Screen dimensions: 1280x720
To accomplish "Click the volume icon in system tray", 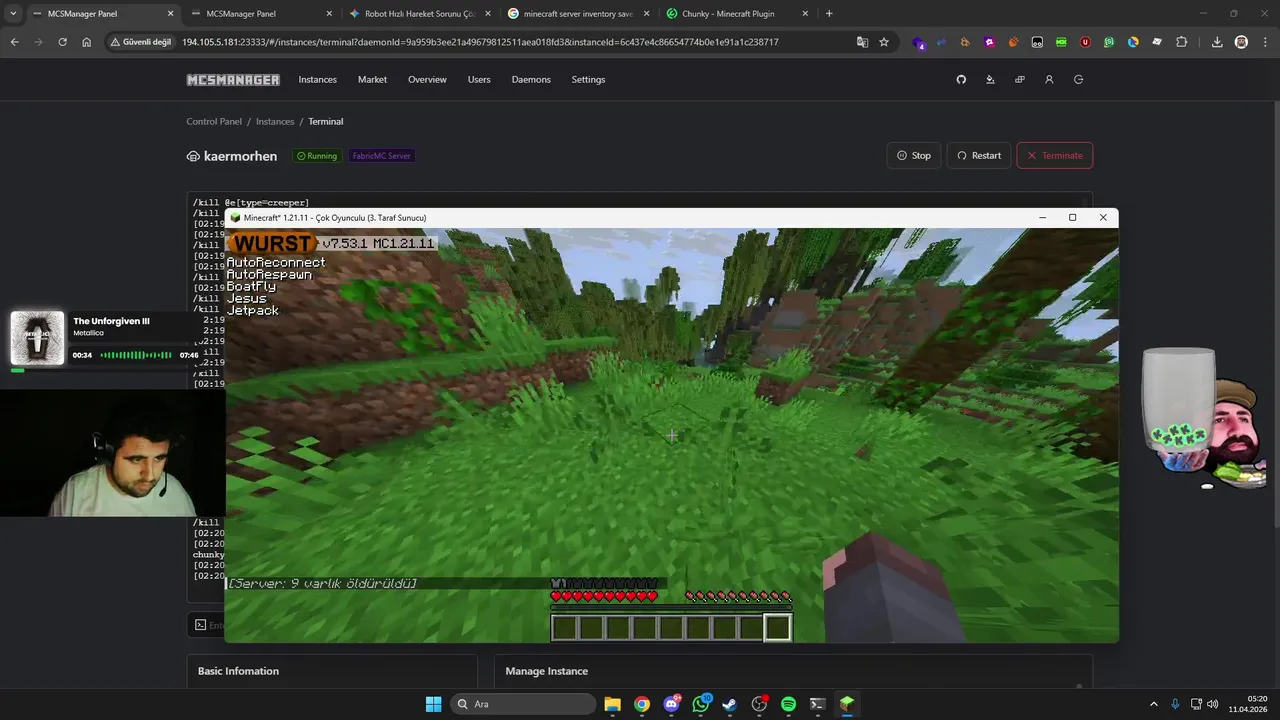I will click(1213, 704).
